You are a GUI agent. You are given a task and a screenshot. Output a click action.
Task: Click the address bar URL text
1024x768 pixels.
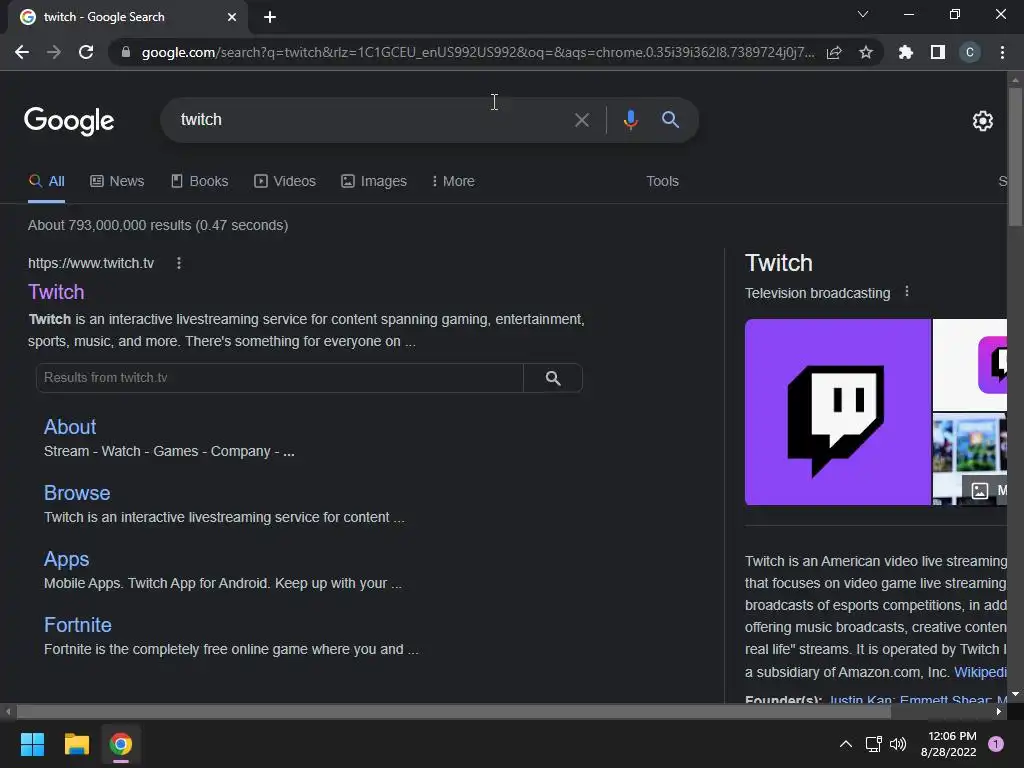pos(478,52)
